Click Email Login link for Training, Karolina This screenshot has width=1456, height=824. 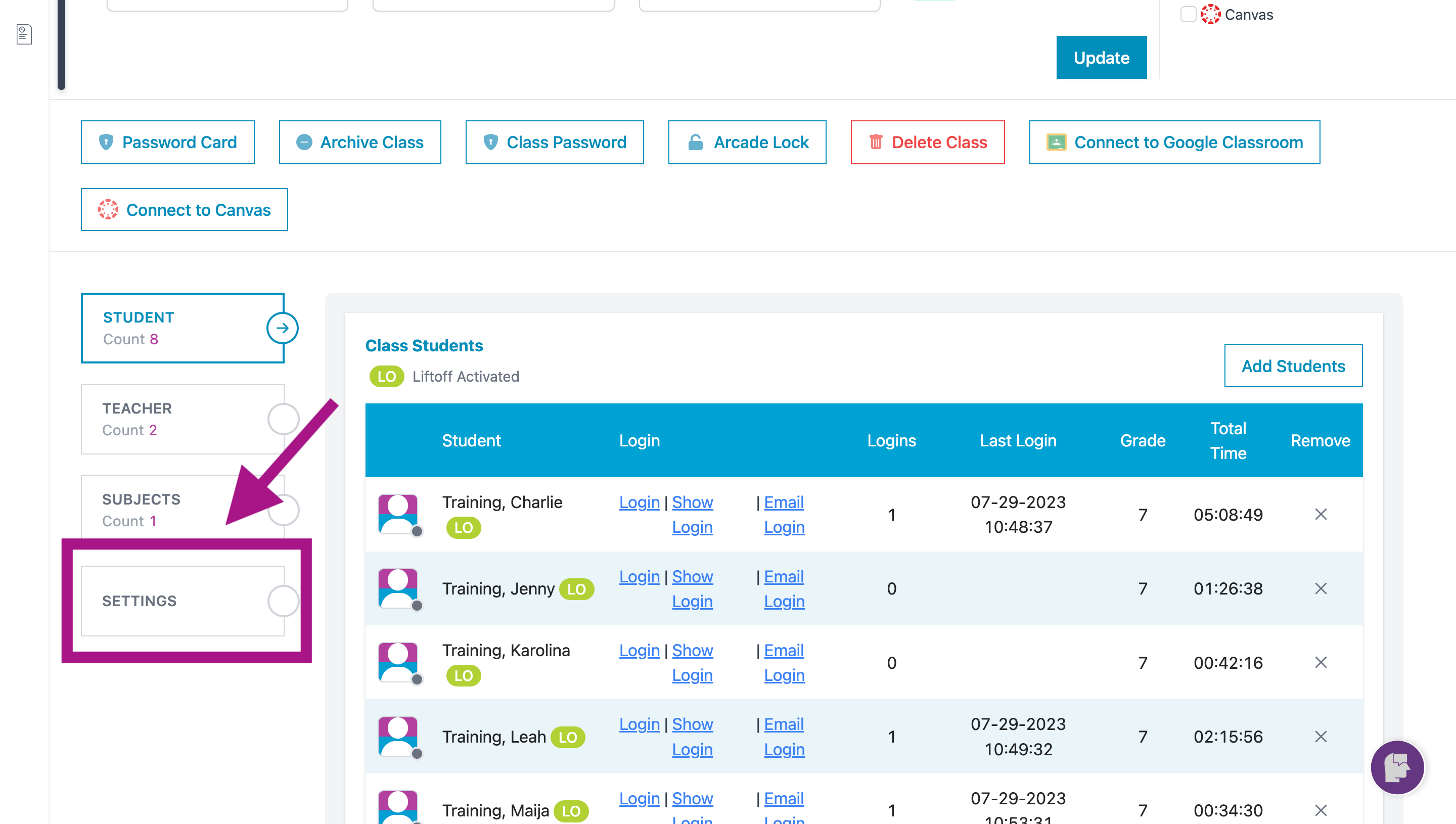click(784, 663)
